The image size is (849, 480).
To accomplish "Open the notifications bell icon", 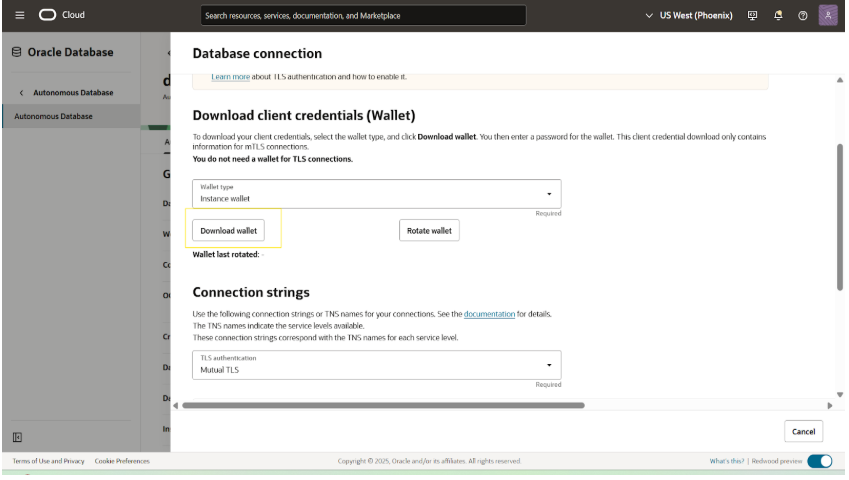I will (778, 16).
